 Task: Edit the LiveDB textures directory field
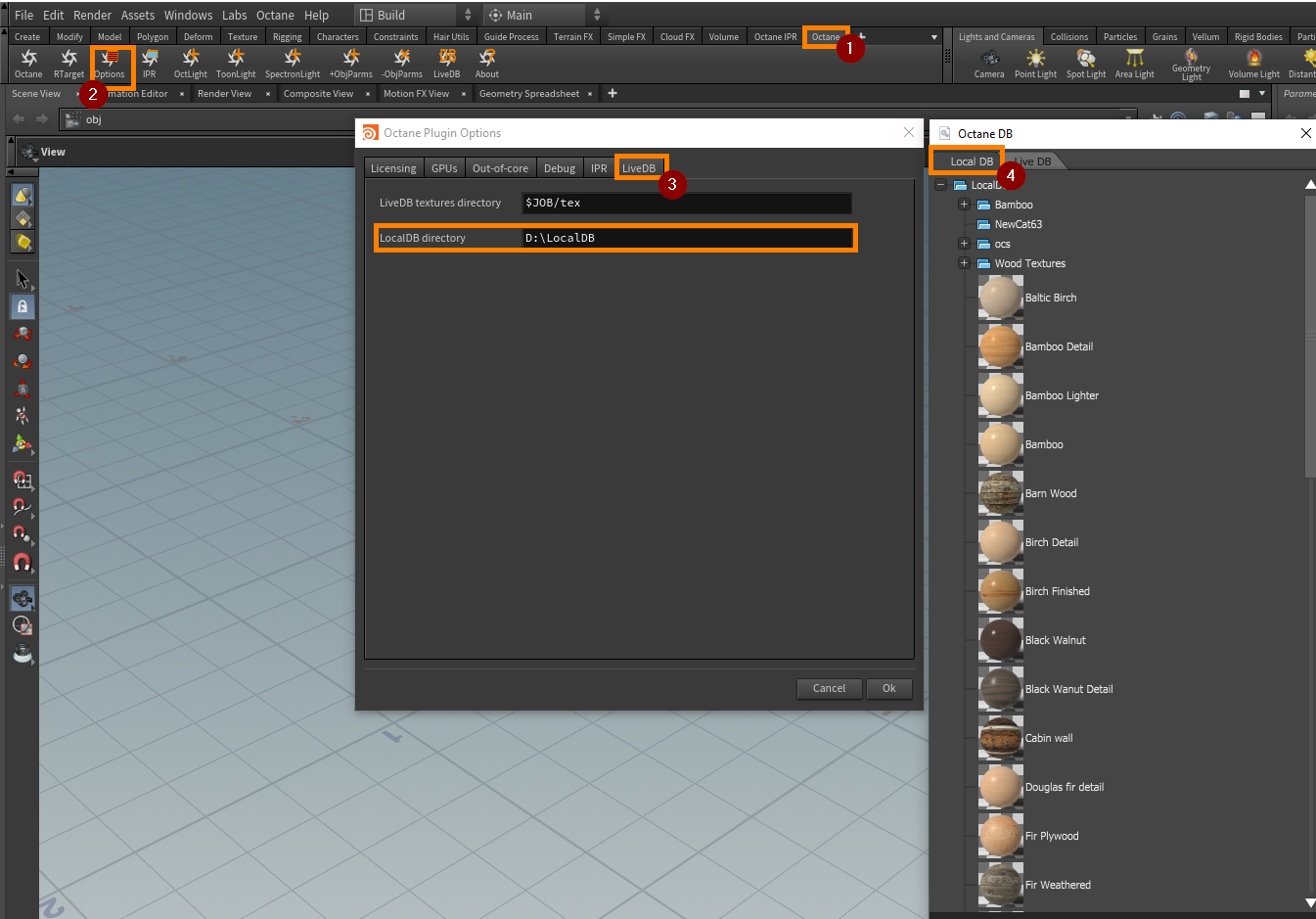tap(687, 203)
